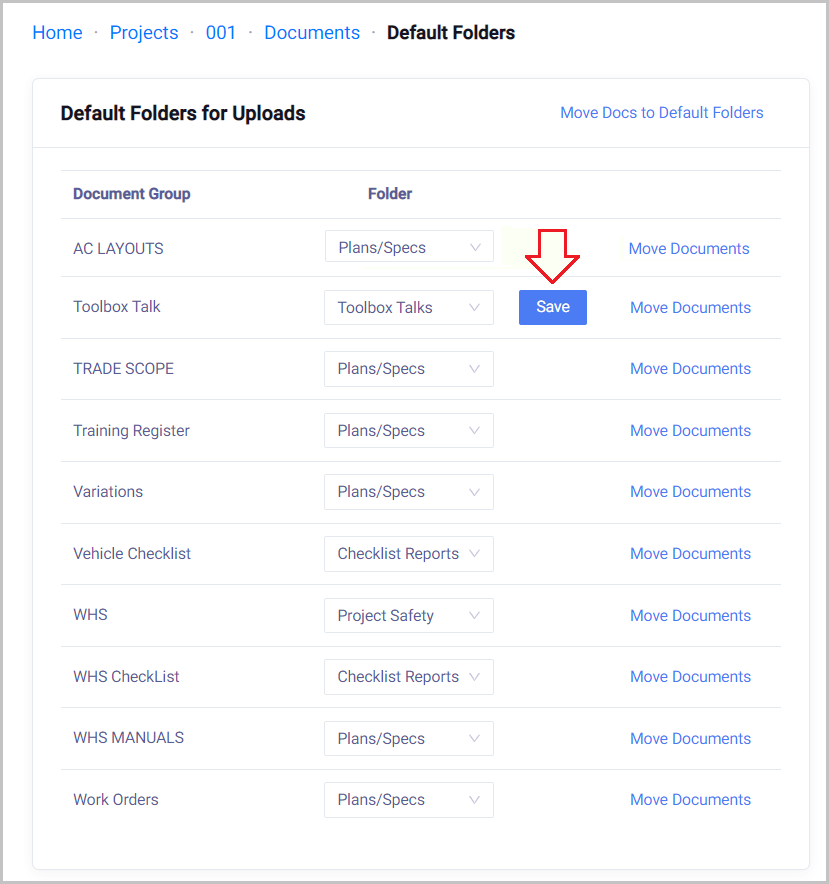Move Documents for AC LAYOUTS
This screenshot has height=884, width=829.
pyautogui.click(x=689, y=249)
